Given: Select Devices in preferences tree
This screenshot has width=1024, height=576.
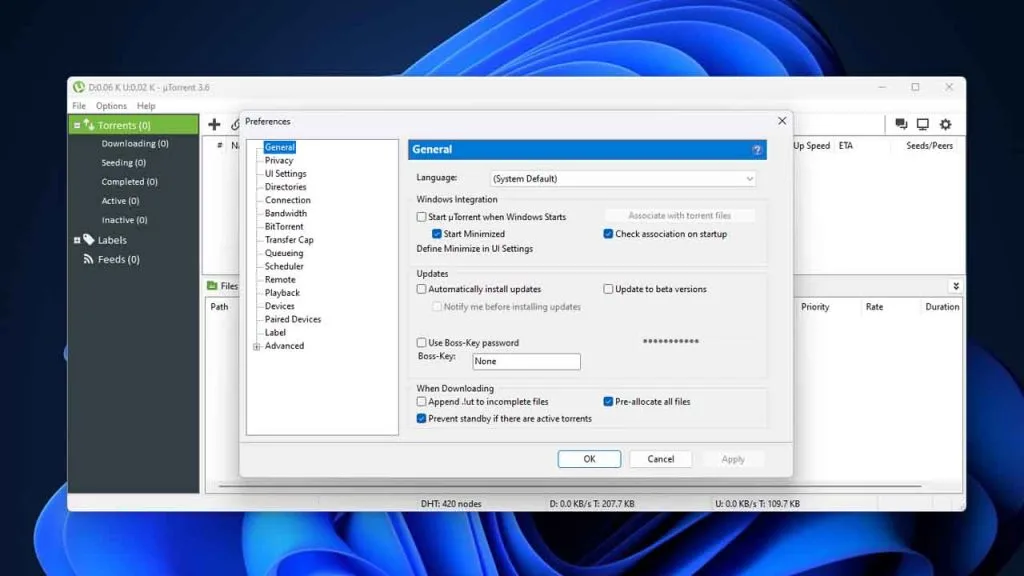Looking at the screenshot, I should point(280,306).
